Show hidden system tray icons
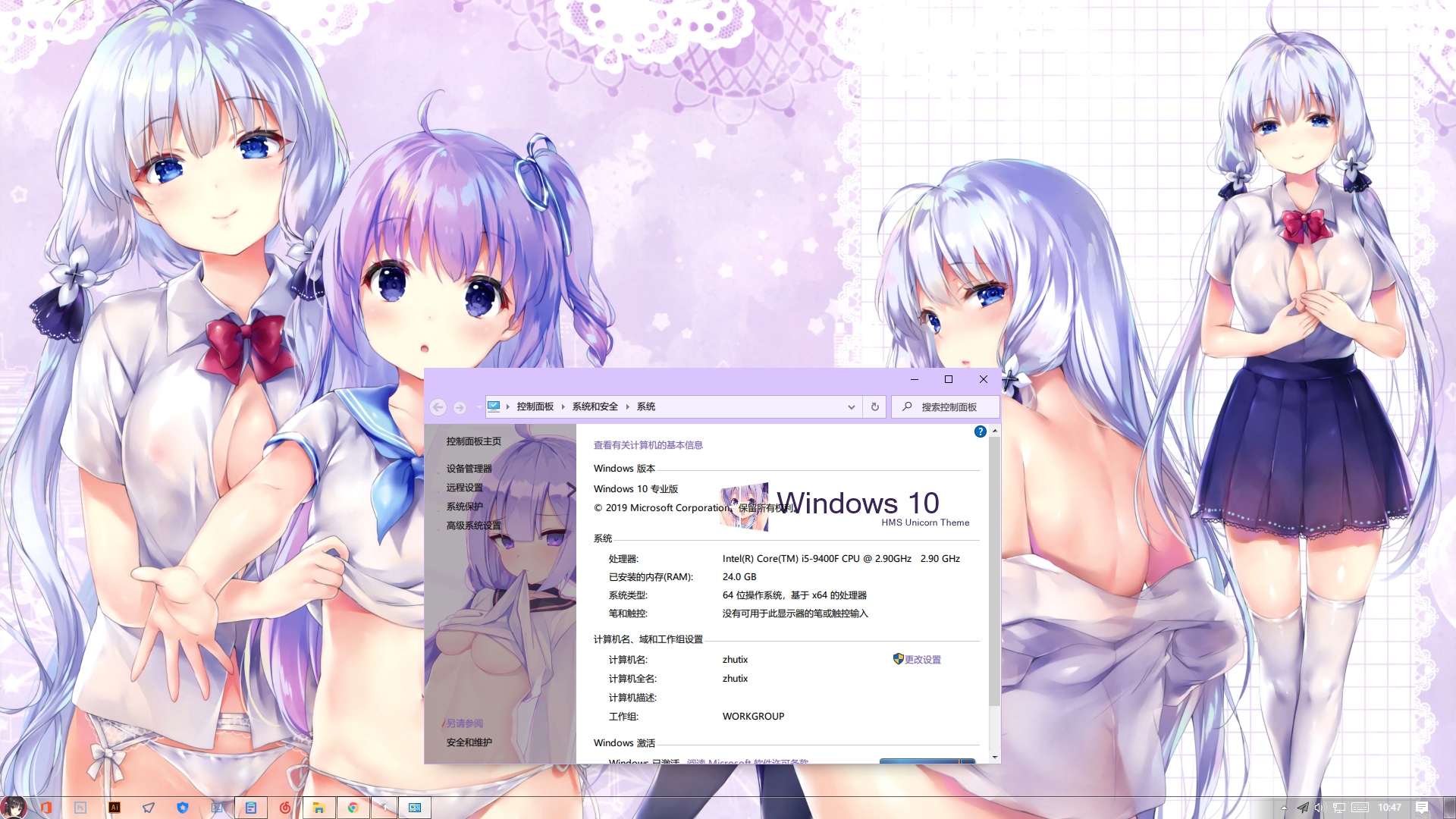 [x=1284, y=808]
